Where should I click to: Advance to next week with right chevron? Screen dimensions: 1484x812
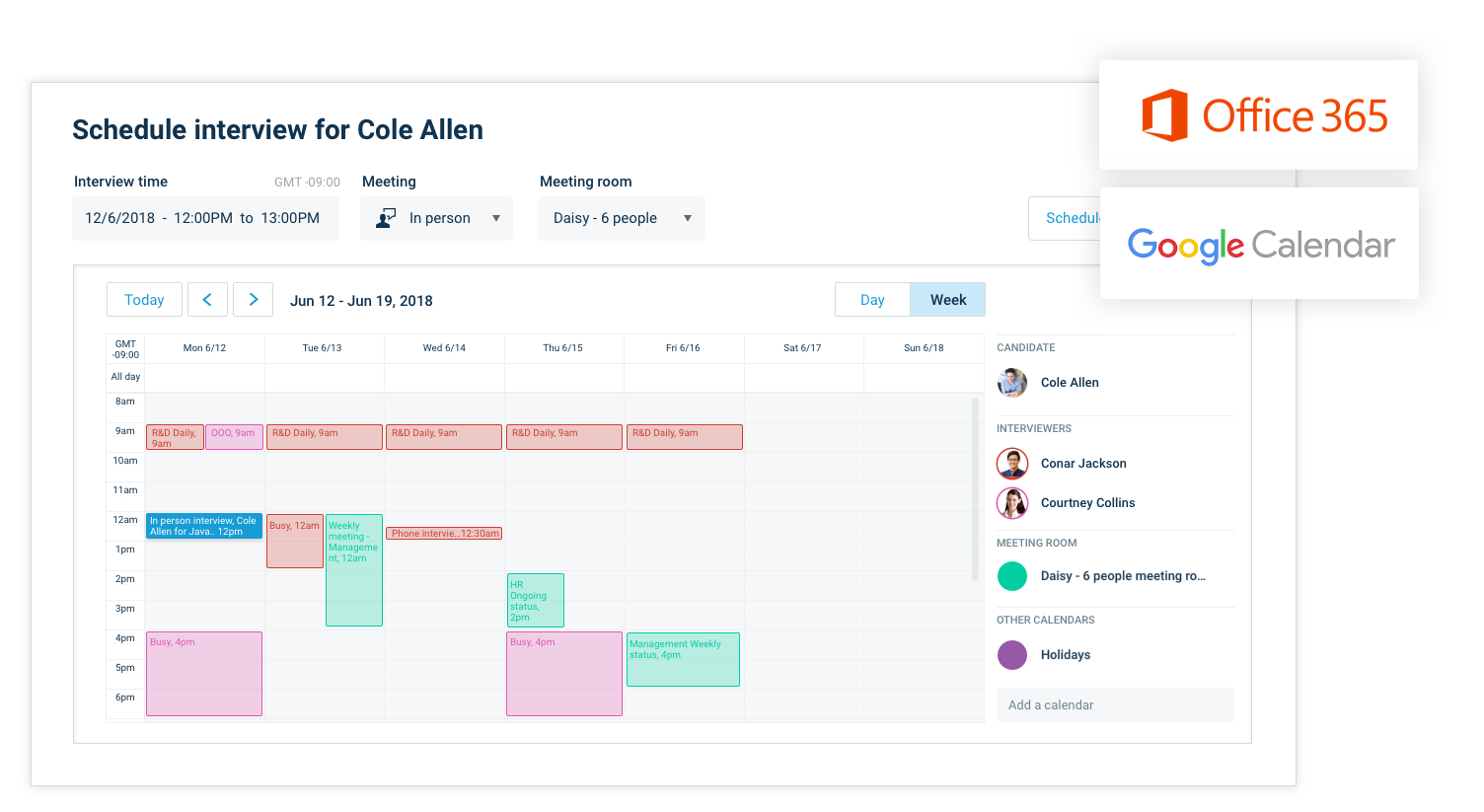pyautogui.click(x=254, y=300)
